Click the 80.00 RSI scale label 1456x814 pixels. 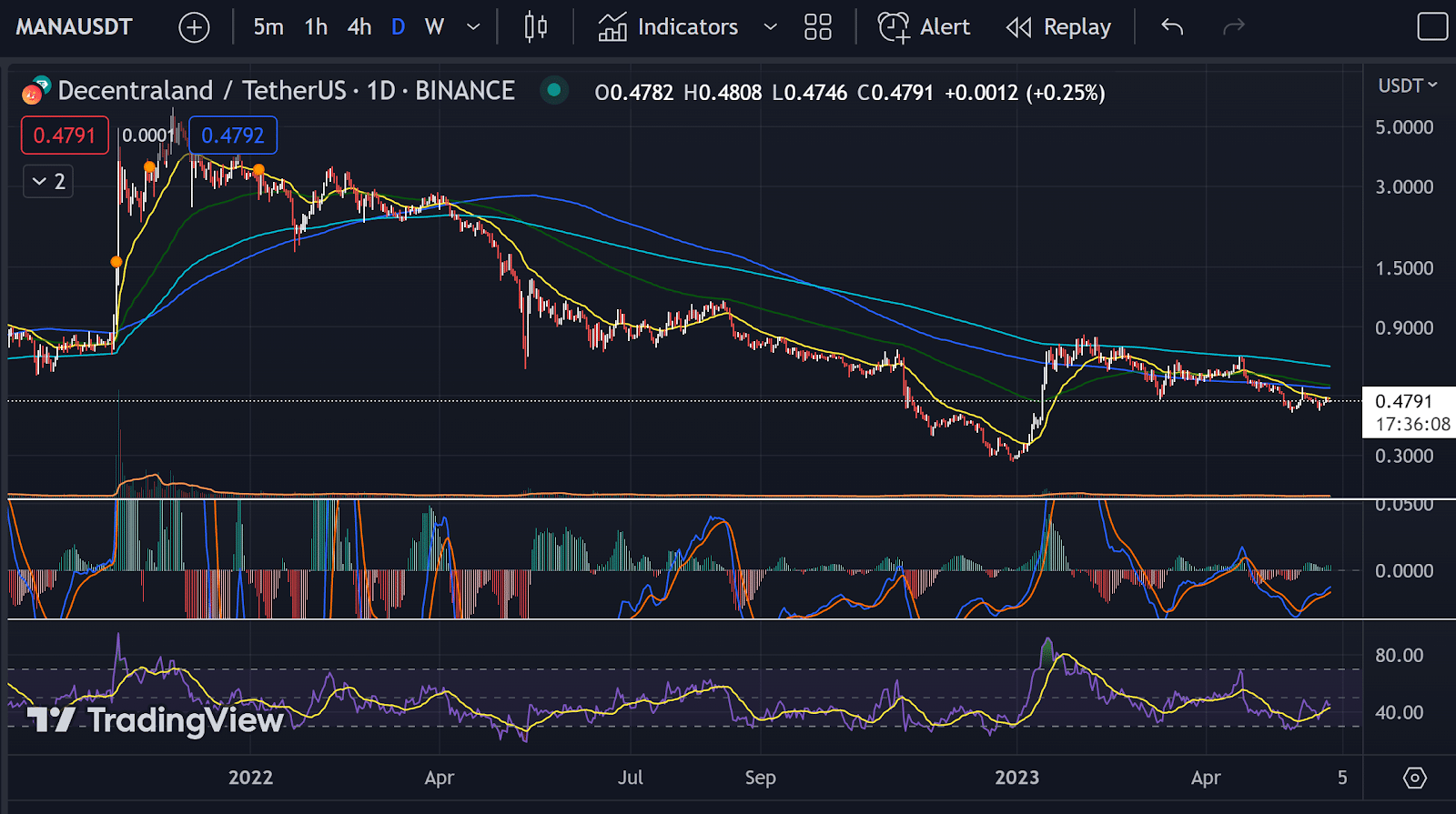click(x=1399, y=655)
